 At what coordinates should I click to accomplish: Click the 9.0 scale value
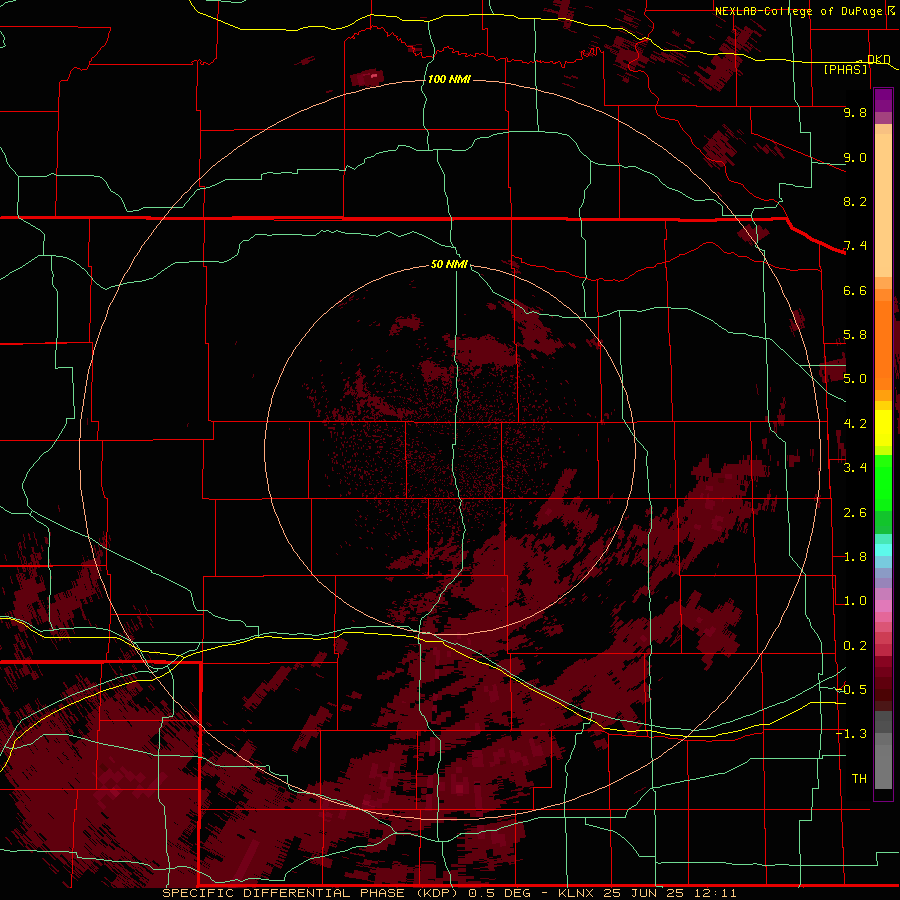tap(855, 157)
